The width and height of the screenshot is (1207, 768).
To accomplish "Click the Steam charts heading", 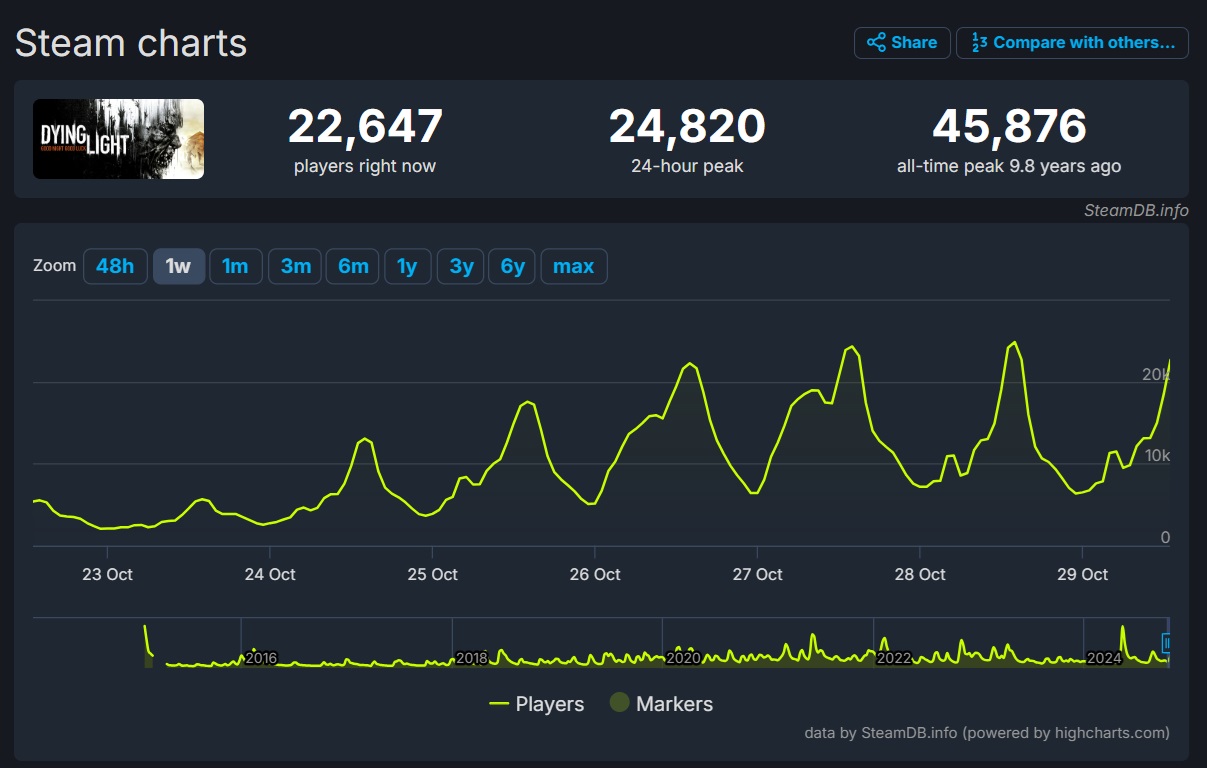I will pos(131,43).
